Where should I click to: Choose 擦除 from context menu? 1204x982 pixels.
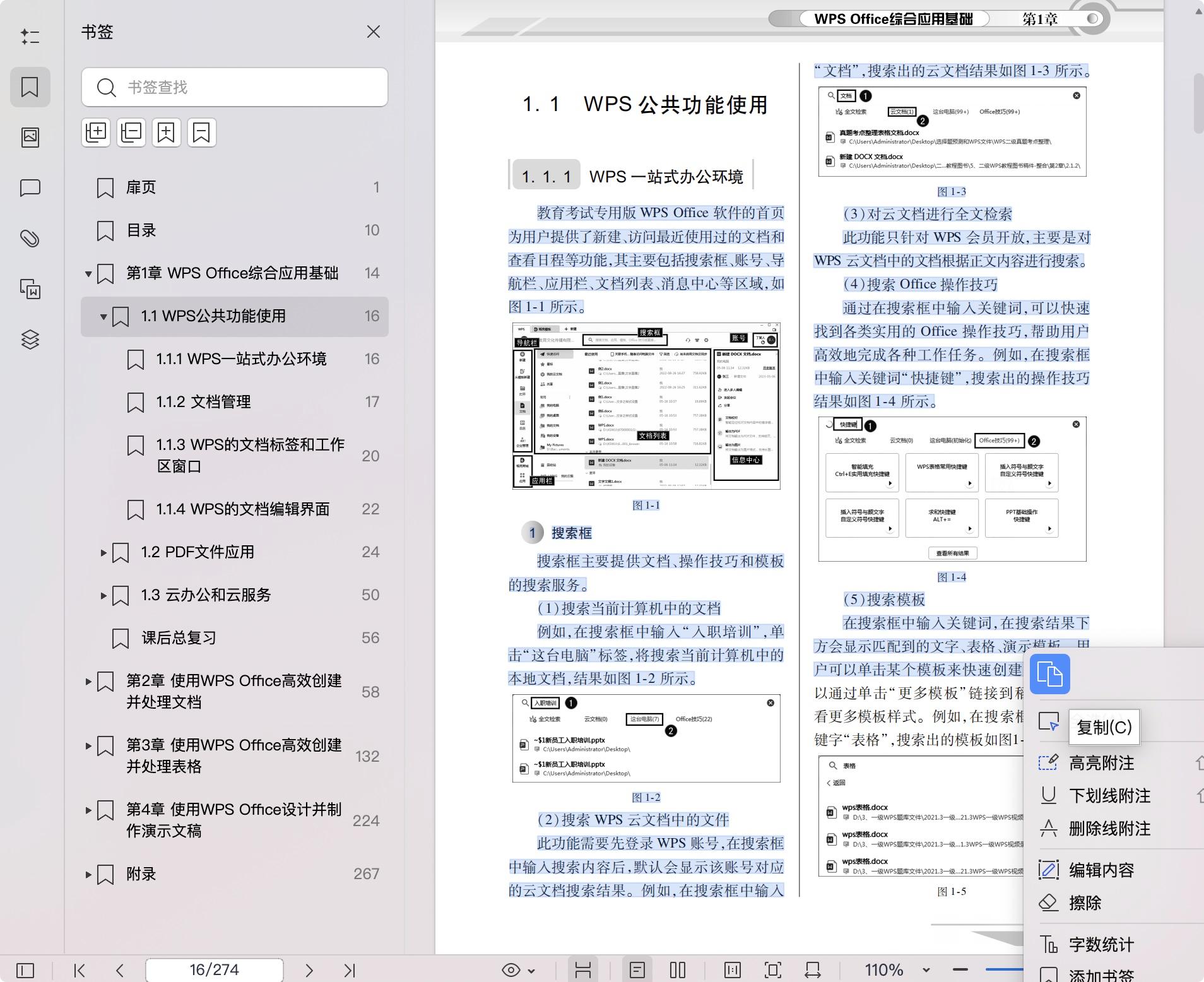coord(1085,903)
